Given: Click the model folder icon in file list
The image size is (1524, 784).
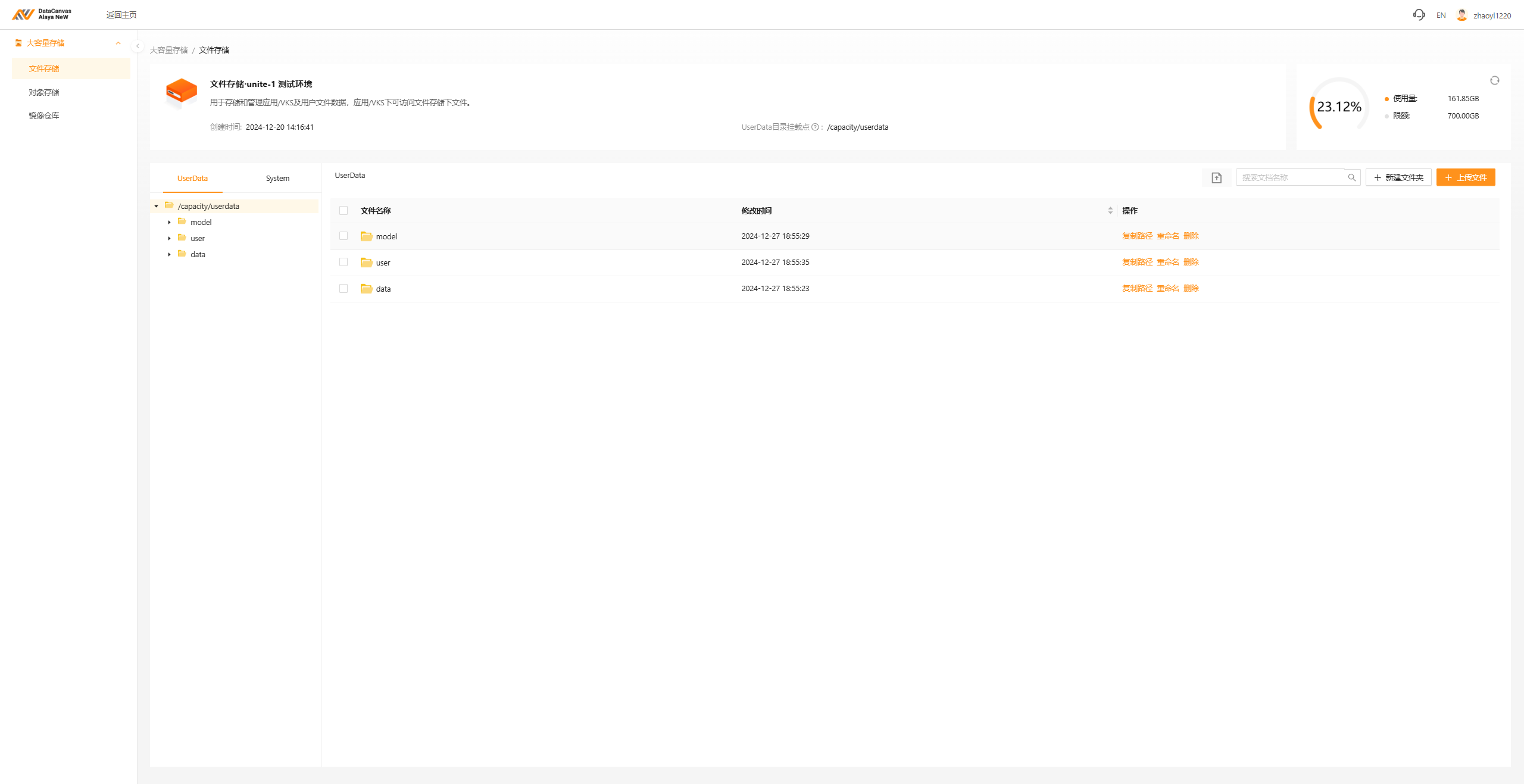Looking at the screenshot, I should coord(366,236).
